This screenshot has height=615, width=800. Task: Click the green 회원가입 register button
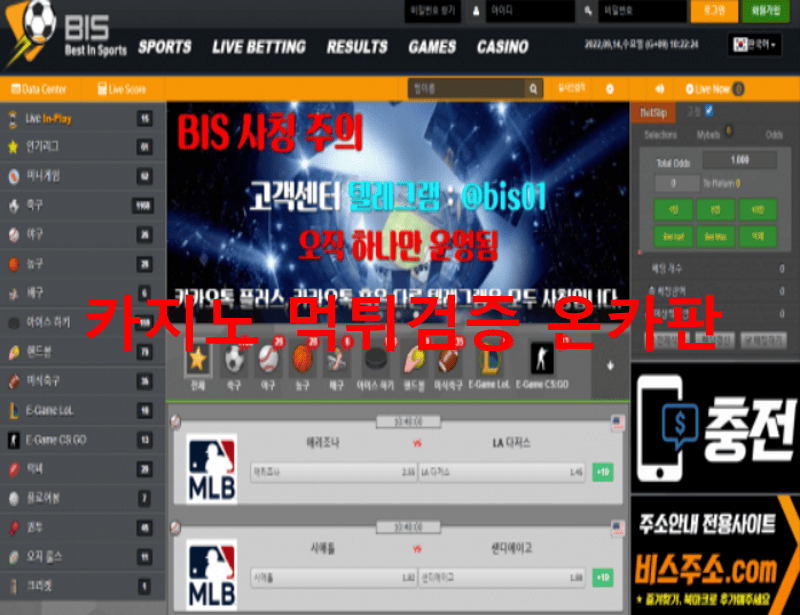[x=766, y=11]
